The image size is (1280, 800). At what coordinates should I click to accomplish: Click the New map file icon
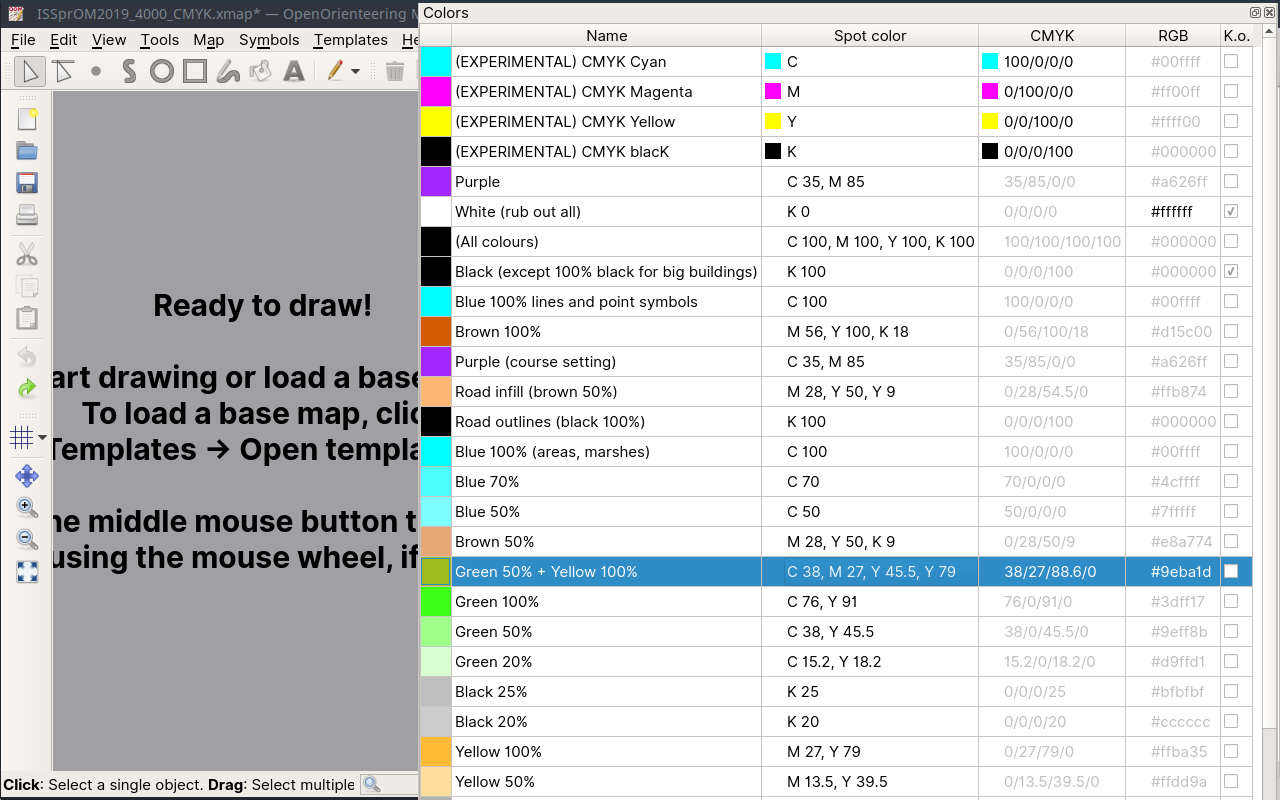(27, 119)
